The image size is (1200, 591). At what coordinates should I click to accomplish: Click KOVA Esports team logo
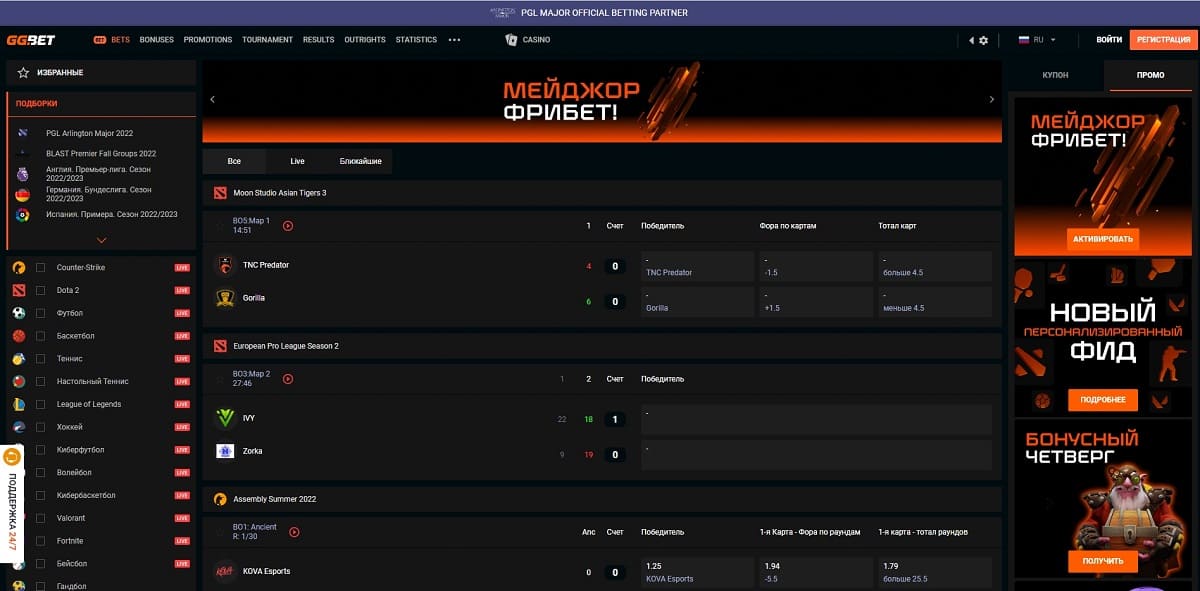(225, 571)
